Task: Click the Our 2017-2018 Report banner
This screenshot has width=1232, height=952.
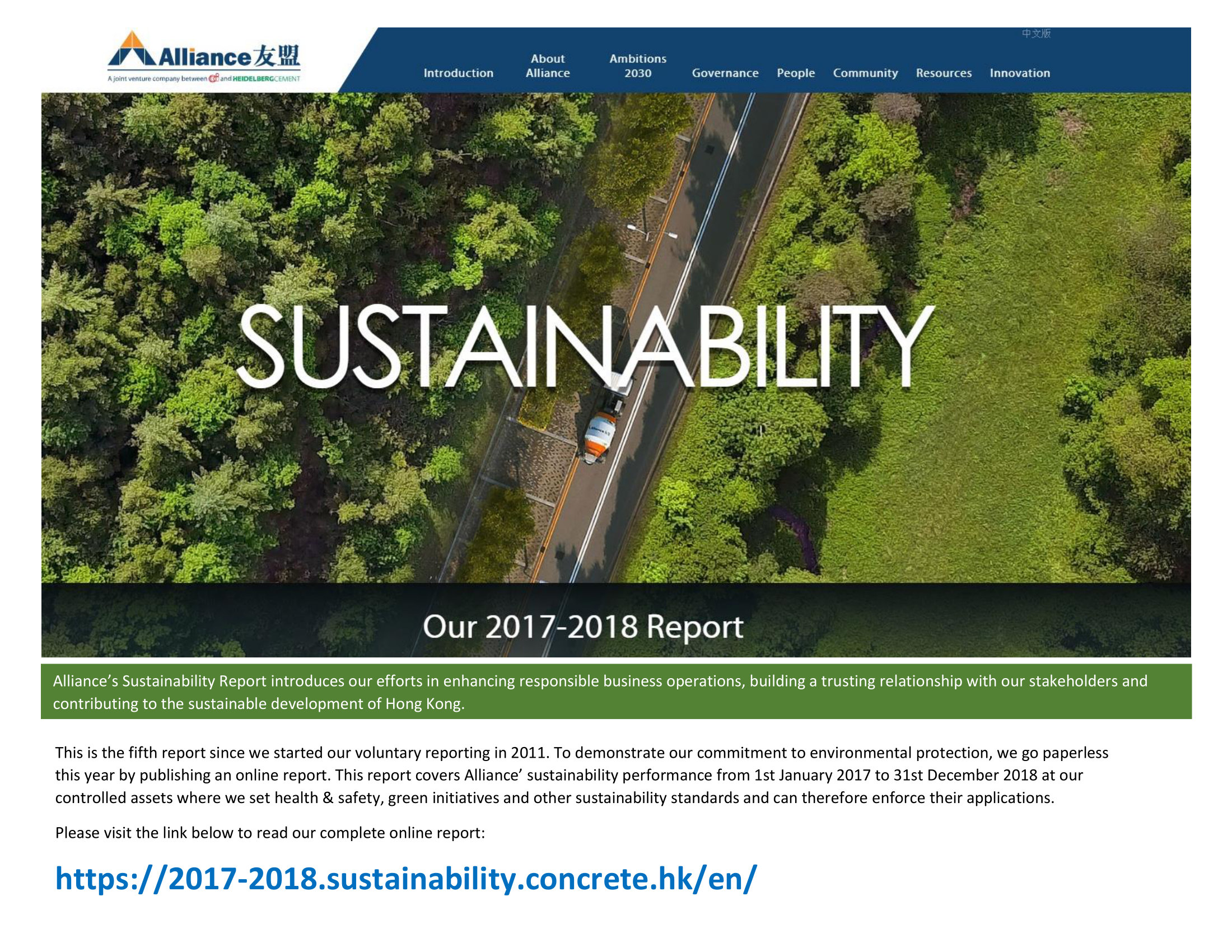Action: (x=583, y=627)
